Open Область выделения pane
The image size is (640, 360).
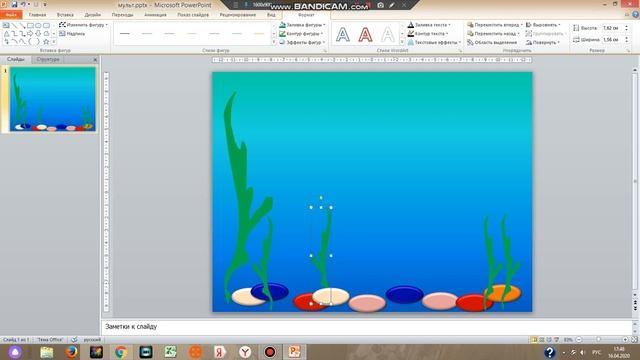(x=492, y=42)
